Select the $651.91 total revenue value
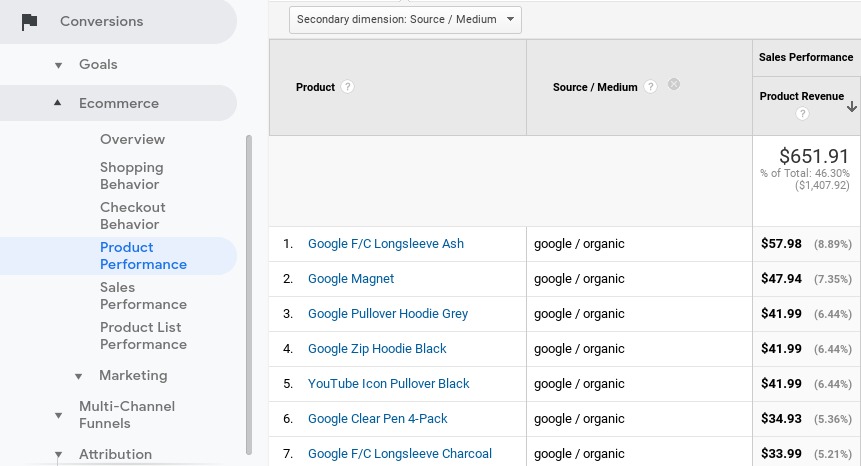This screenshot has height=466, width=861. 814,156
